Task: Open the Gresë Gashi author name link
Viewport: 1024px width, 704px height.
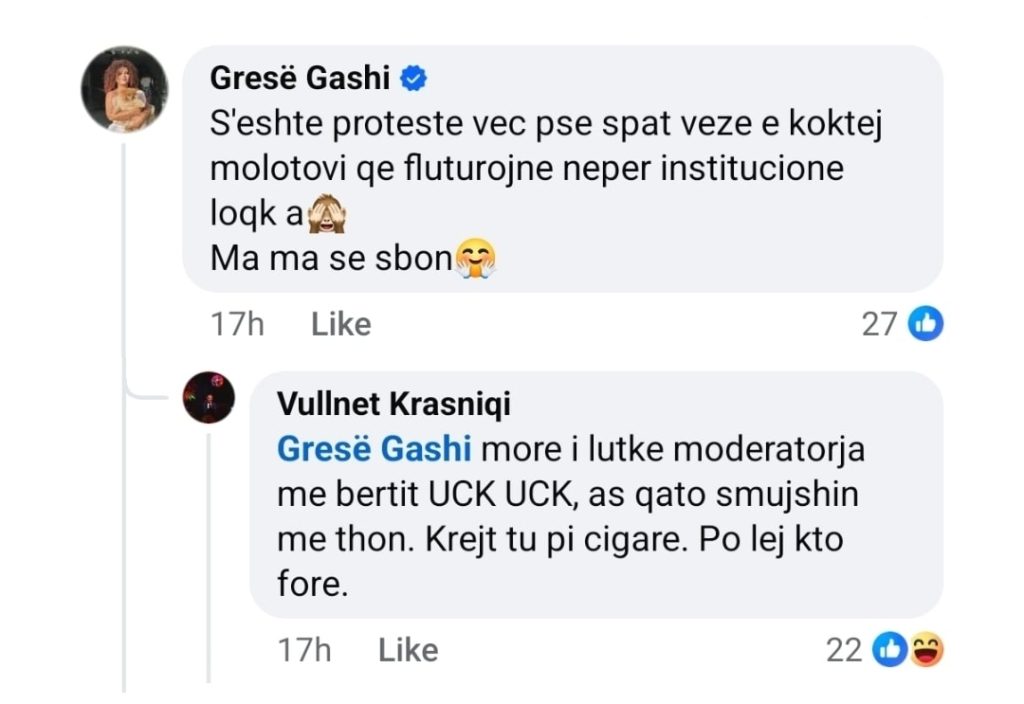Action: click(x=302, y=77)
